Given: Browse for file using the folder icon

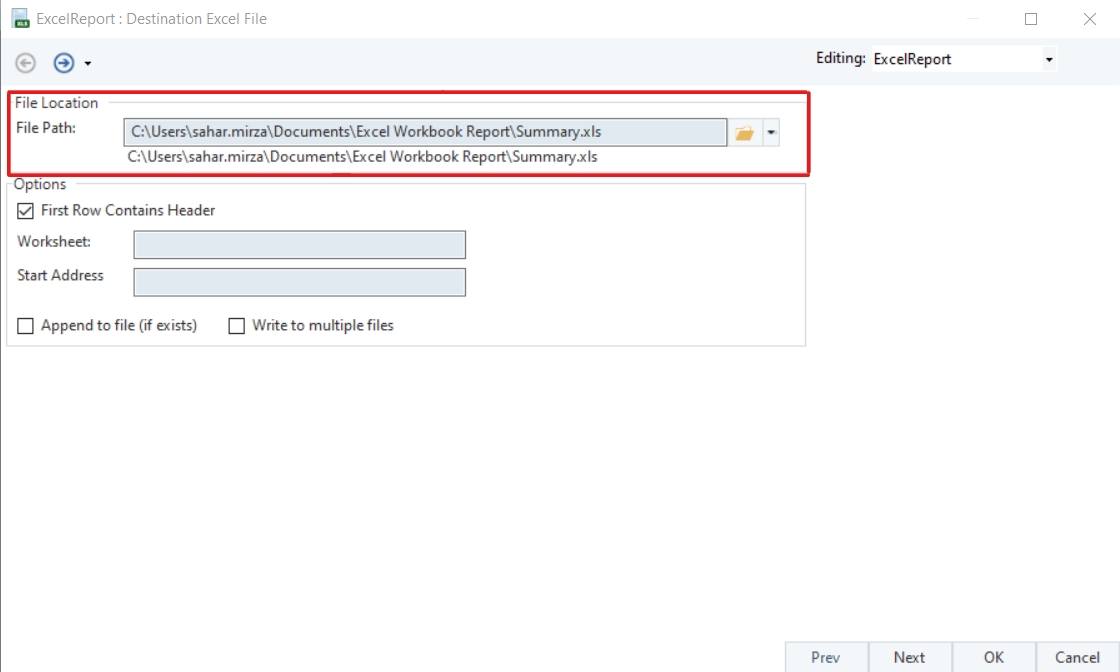Looking at the screenshot, I should coord(744,133).
